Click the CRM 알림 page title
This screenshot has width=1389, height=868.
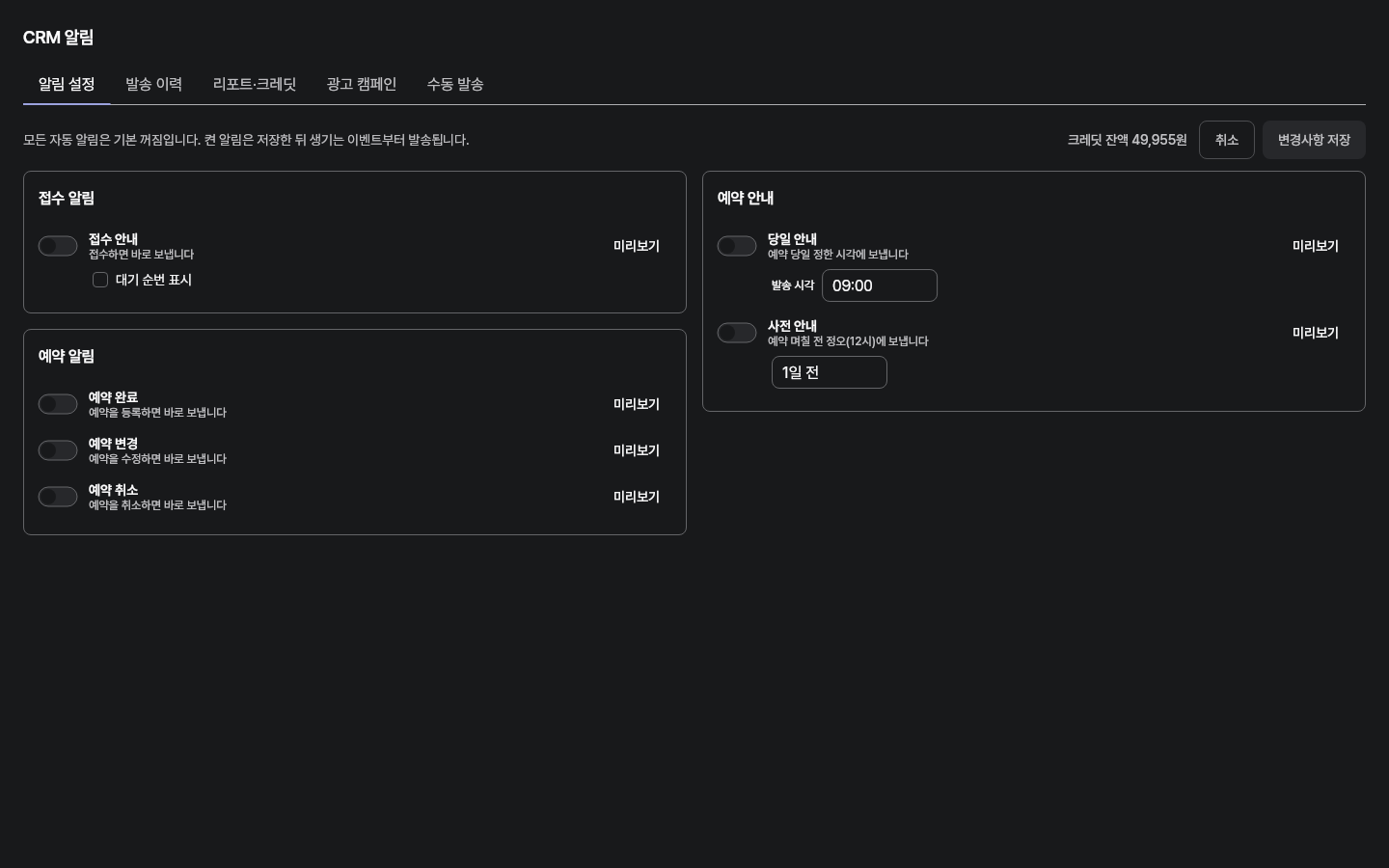(58, 38)
